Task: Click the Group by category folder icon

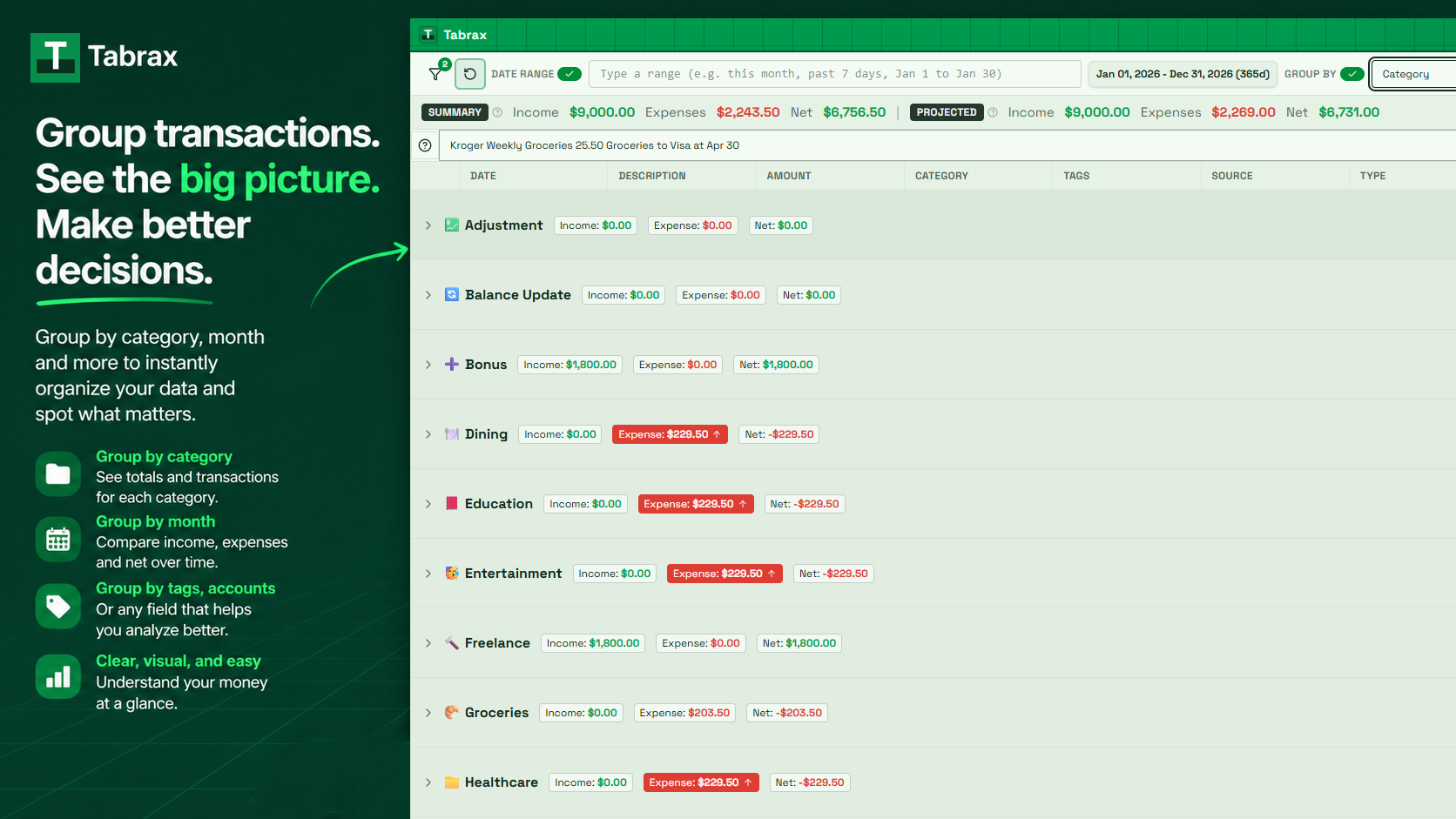Action: click(58, 474)
